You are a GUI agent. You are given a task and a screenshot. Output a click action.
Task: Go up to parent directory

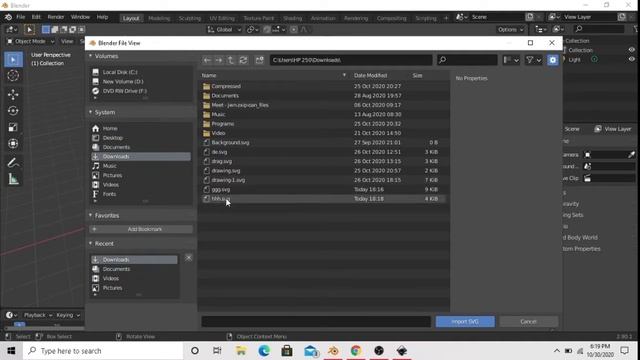pyautogui.click(x=231, y=60)
